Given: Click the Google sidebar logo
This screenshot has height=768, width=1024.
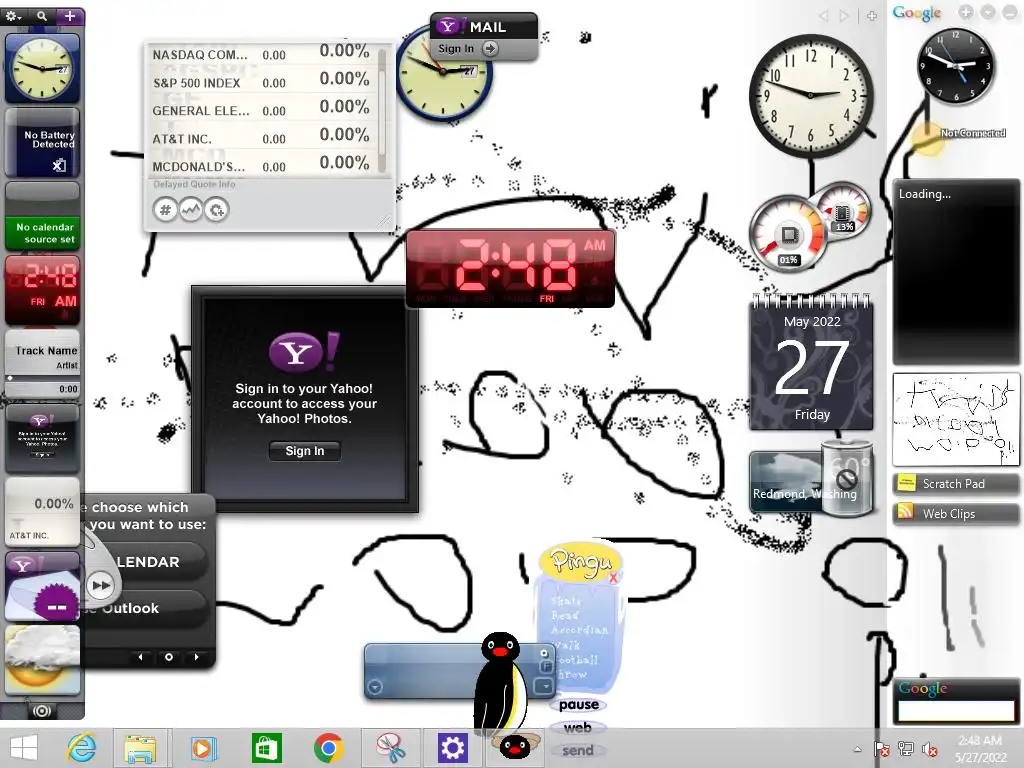Looking at the screenshot, I should (918, 13).
